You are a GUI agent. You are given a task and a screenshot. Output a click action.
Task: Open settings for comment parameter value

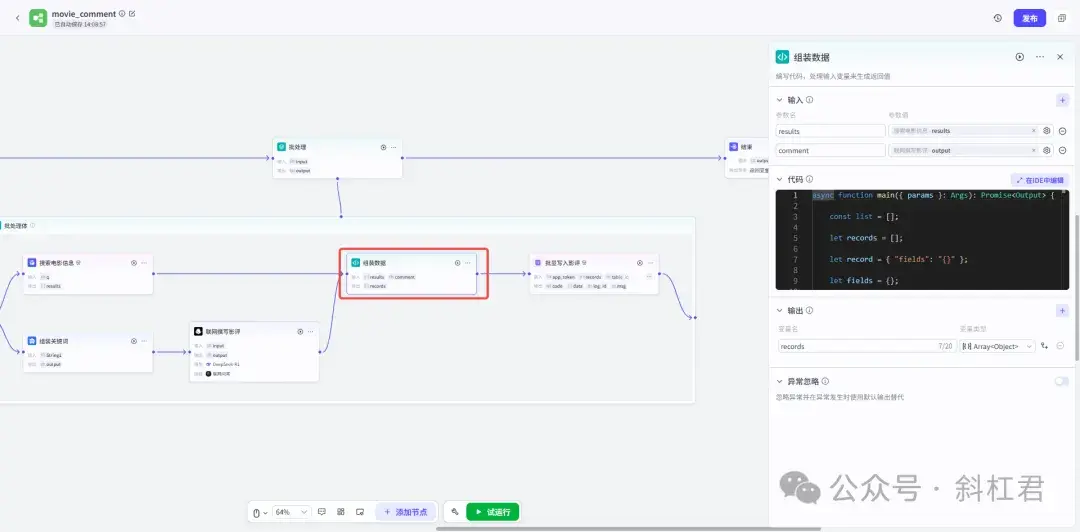coord(1047,150)
